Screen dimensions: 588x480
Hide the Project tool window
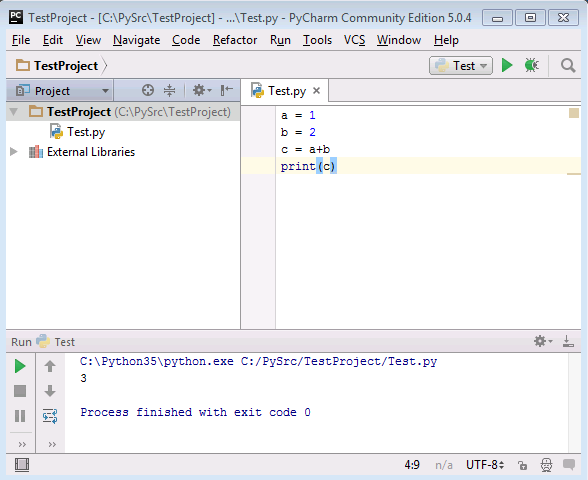pyautogui.click(x=226, y=90)
